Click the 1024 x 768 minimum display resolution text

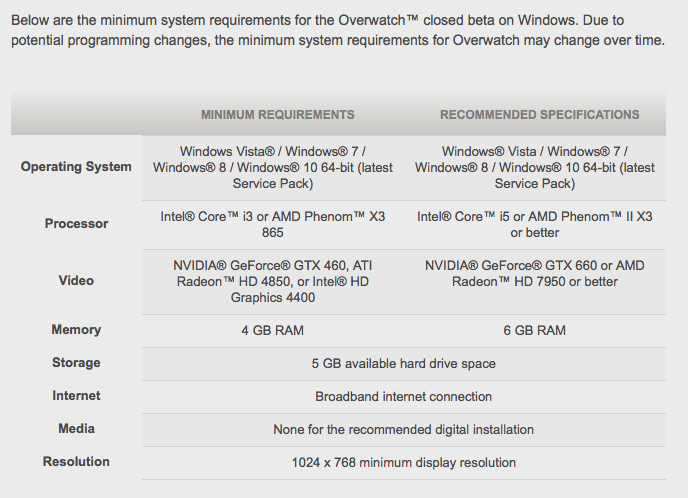coord(404,462)
